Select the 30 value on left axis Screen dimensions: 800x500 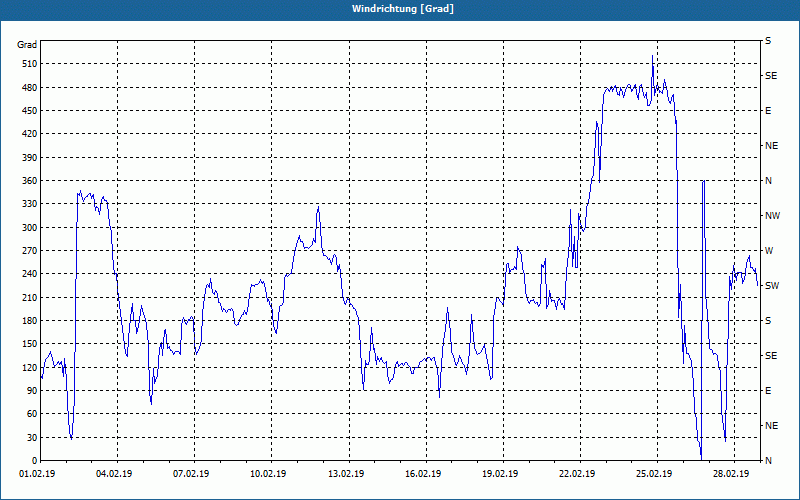point(32,437)
